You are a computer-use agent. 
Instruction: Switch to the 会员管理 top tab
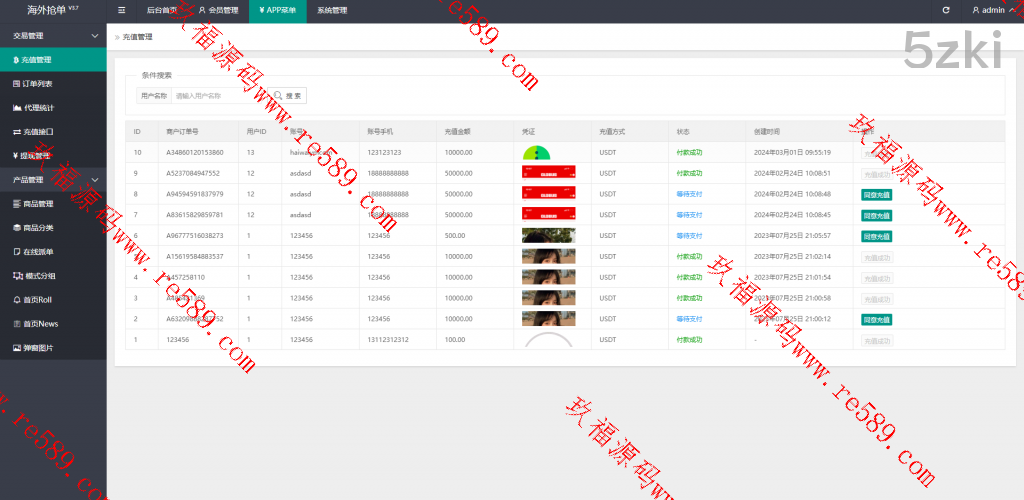(x=218, y=10)
